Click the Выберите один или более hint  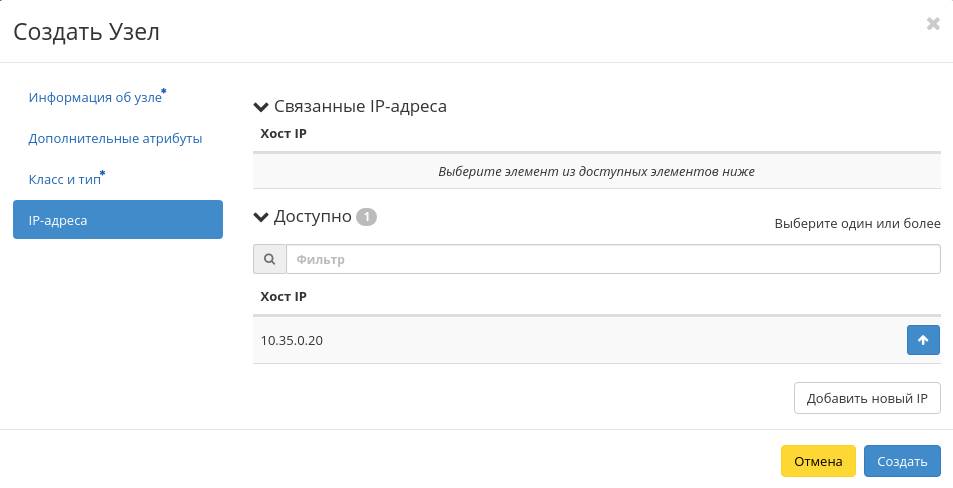point(857,223)
